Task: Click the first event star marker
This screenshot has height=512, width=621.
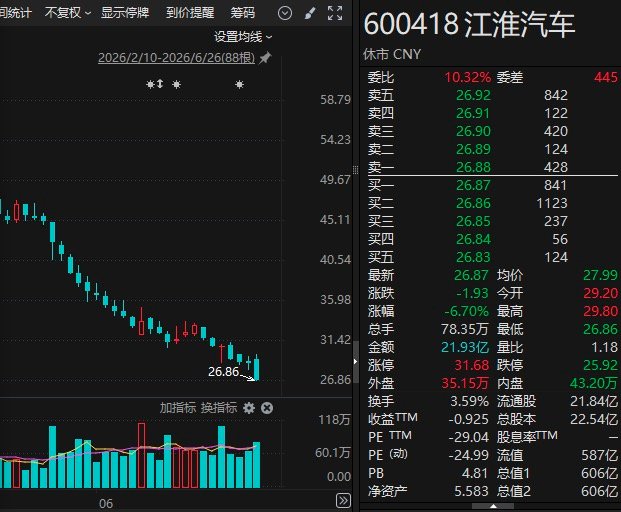Action: click(x=150, y=84)
